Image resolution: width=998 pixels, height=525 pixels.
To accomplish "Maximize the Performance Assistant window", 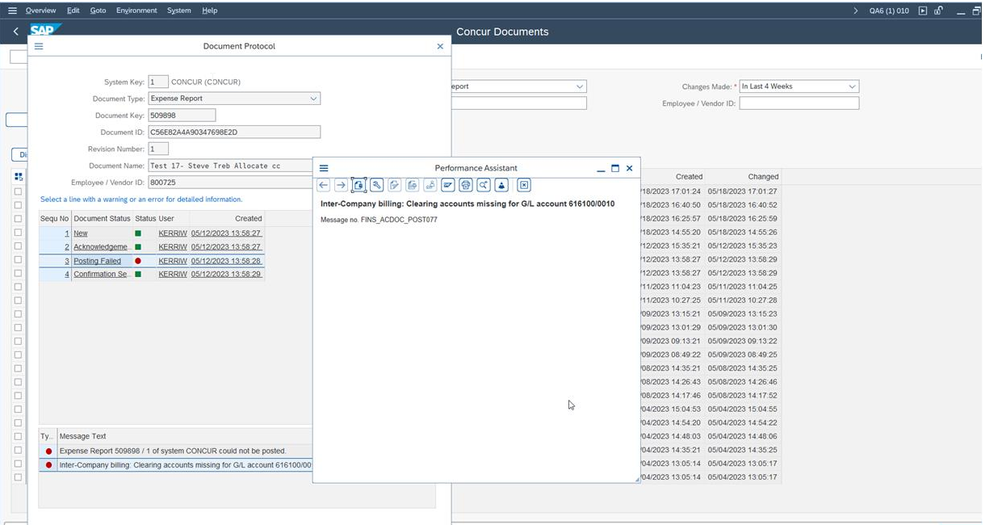I will (x=615, y=168).
